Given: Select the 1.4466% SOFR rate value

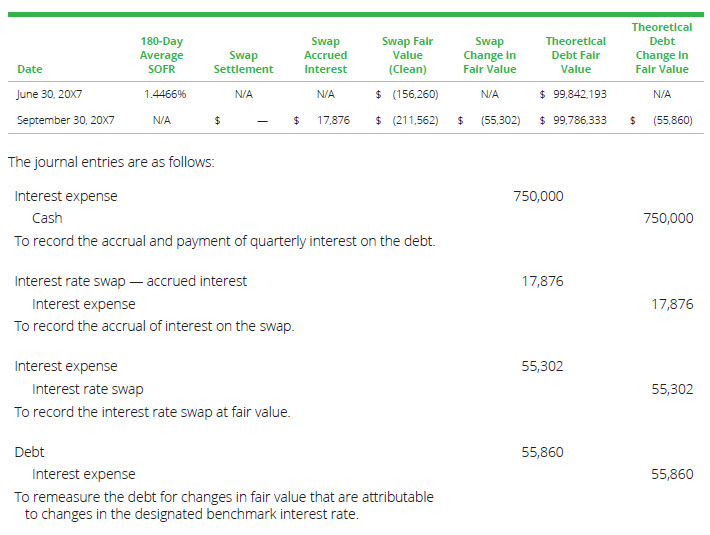Looking at the screenshot, I should 165,94.
